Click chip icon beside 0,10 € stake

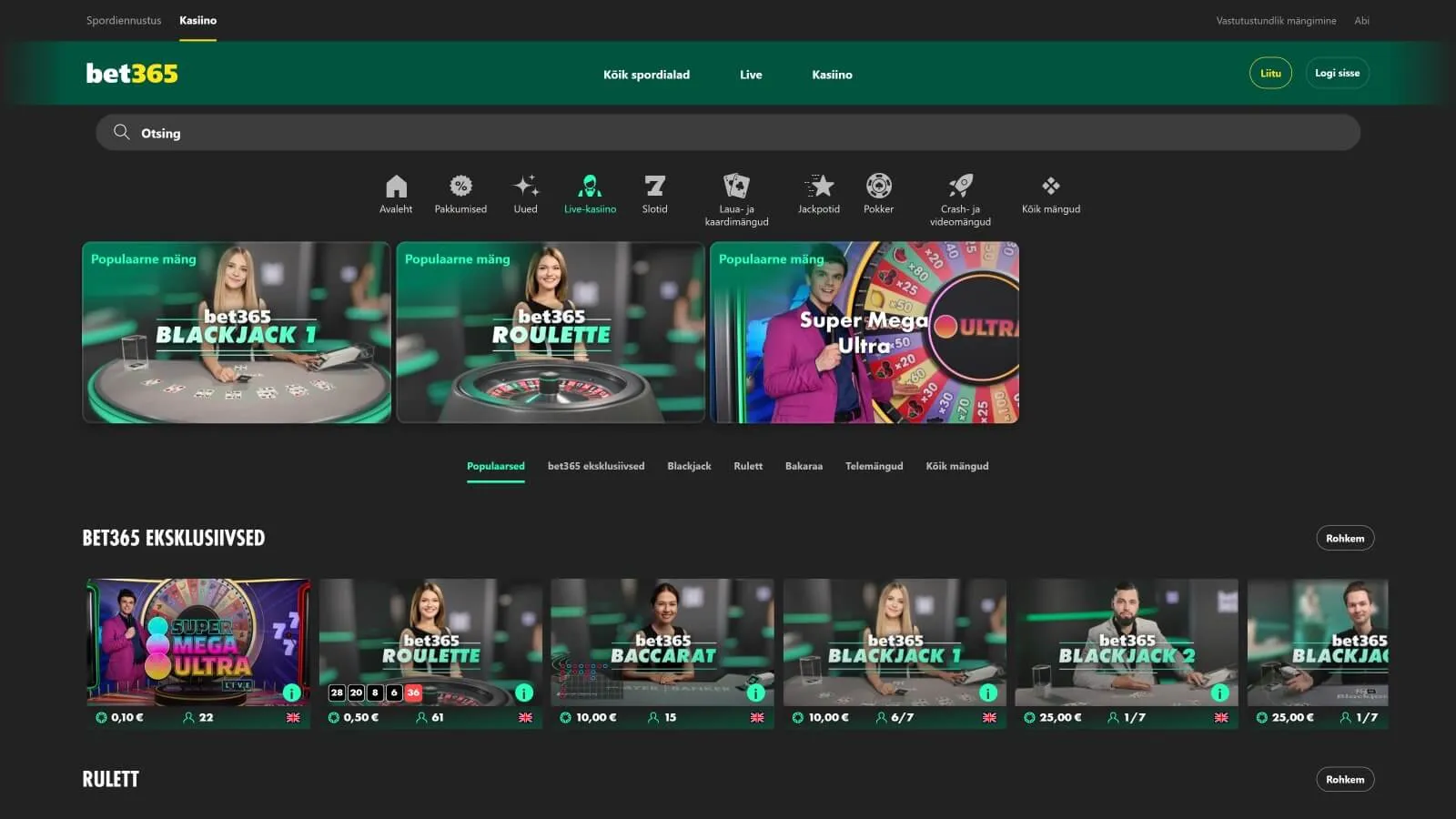[x=101, y=717]
